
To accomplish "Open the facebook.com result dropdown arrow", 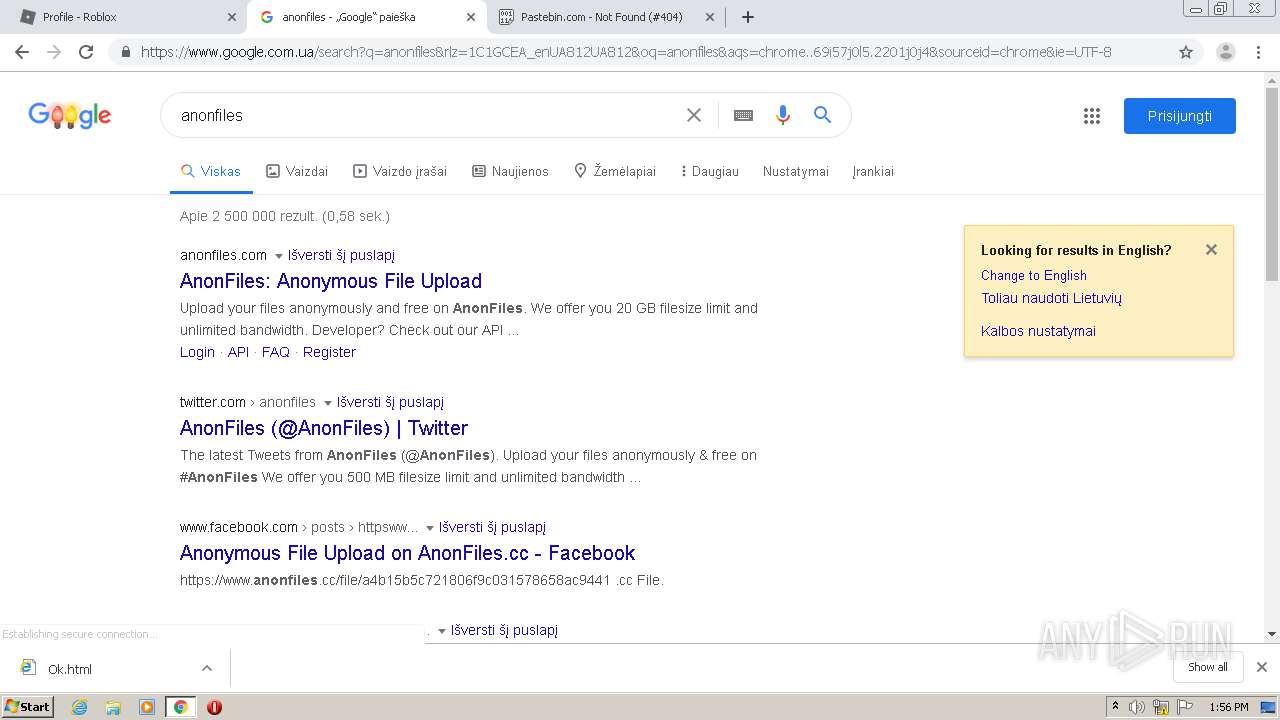I will (430, 528).
